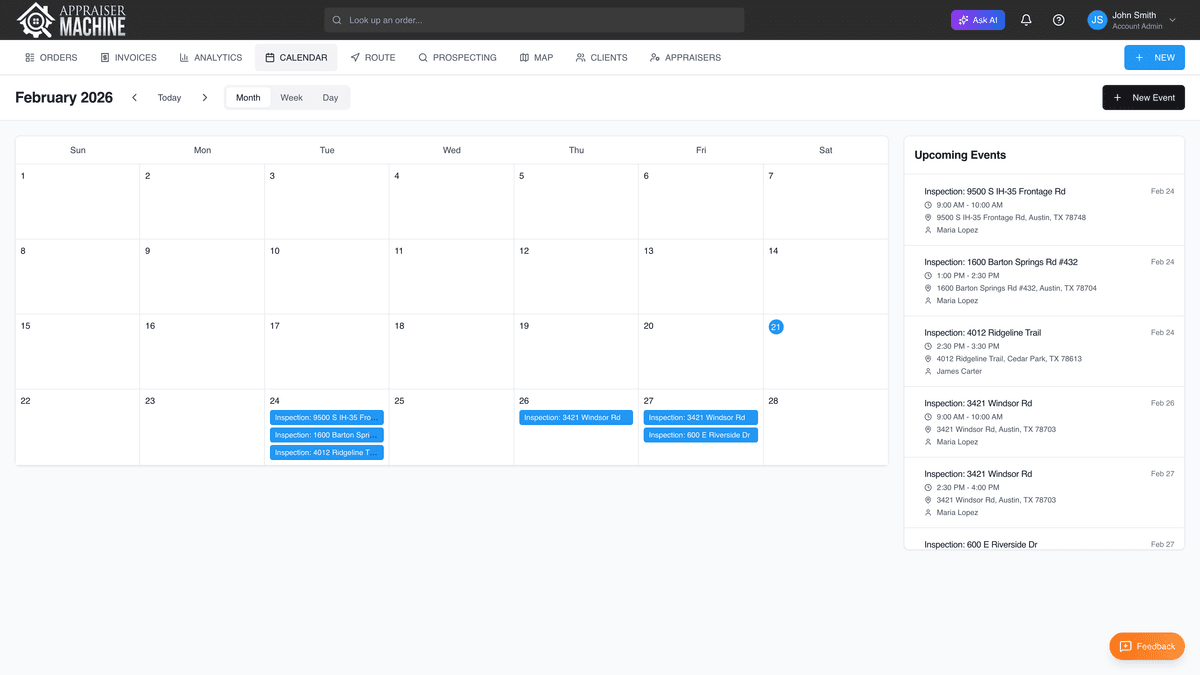Jump to Today on the calendar

(169, 97)
